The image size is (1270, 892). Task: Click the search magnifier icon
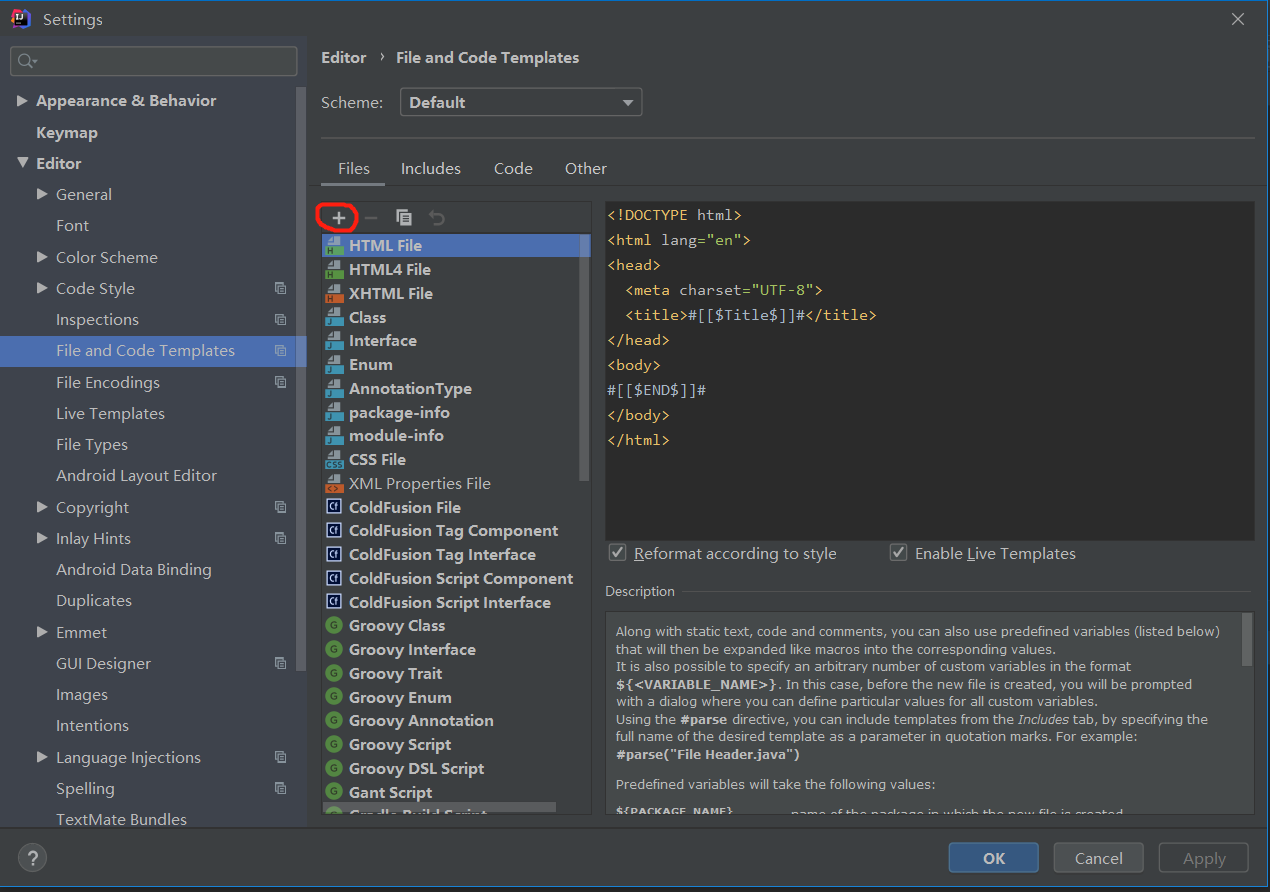coord(27,62)
